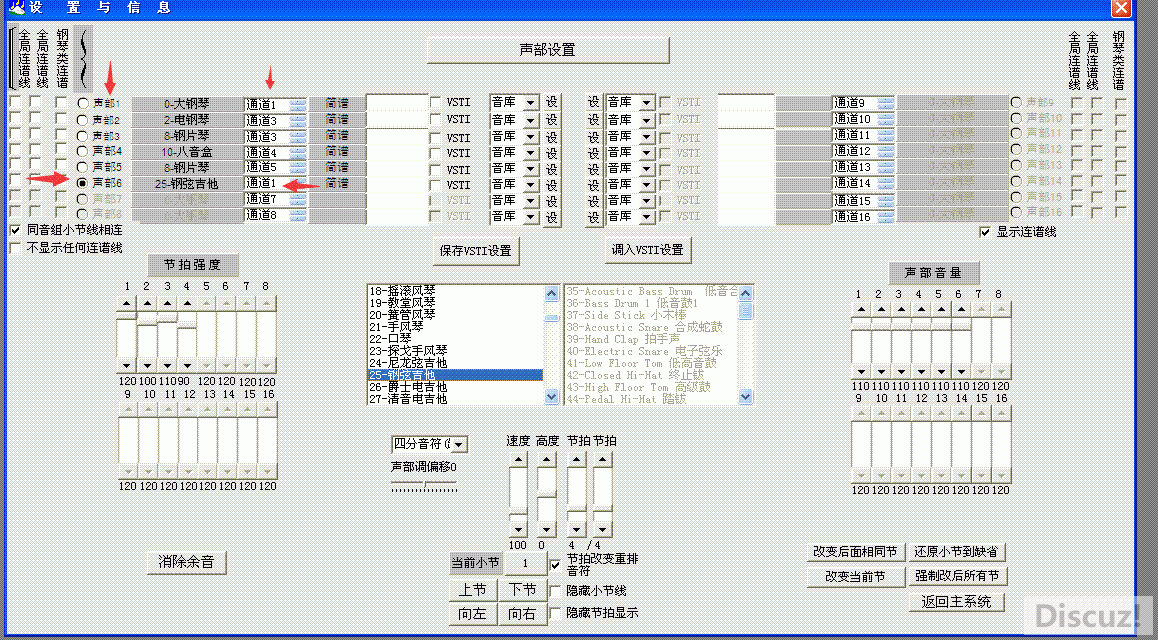Click 当前小节 button
The image size is (1158, 640).
pyautogui.click(x=476, y=564)
